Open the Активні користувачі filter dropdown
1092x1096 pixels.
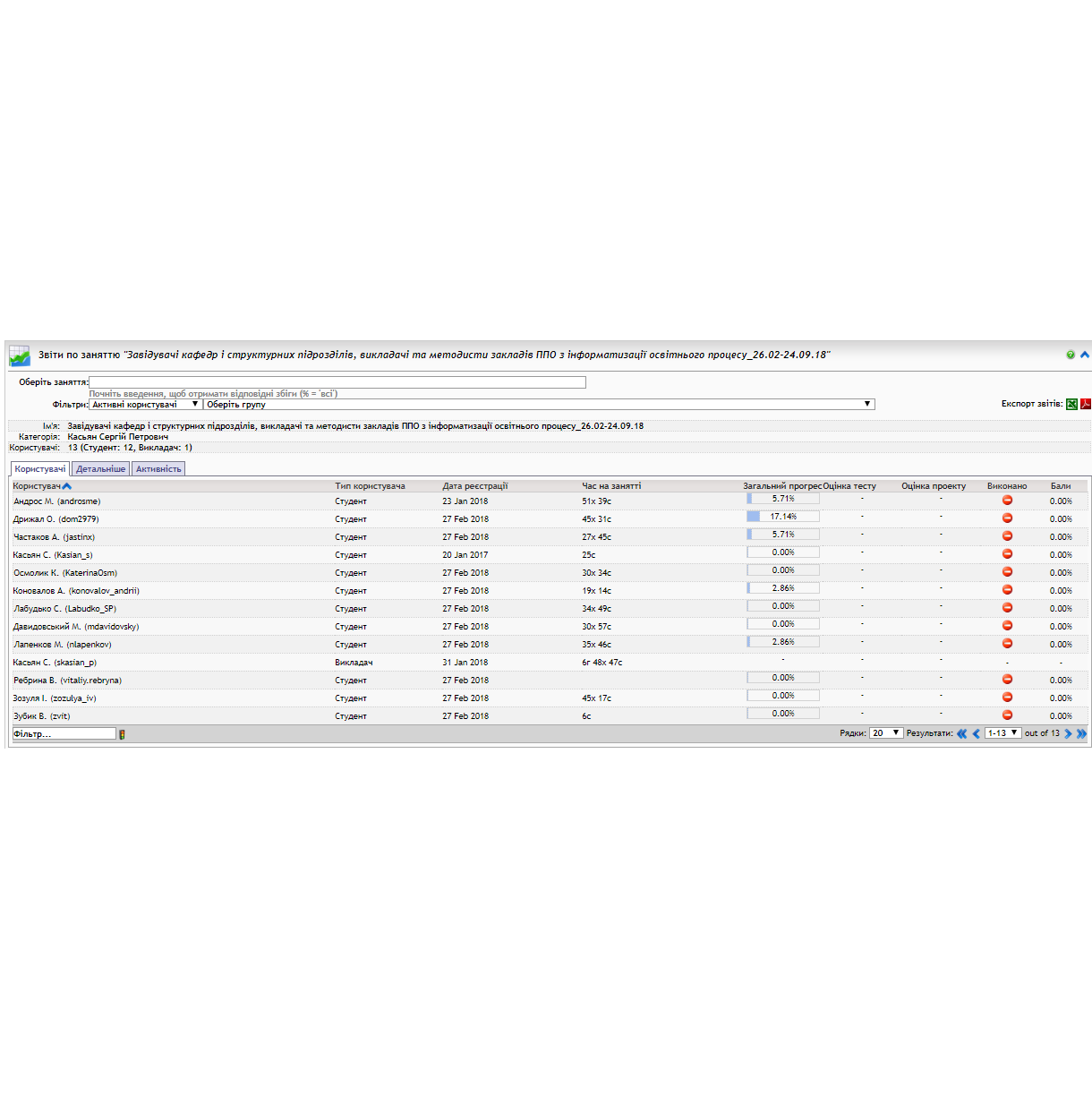pos(145,405)
